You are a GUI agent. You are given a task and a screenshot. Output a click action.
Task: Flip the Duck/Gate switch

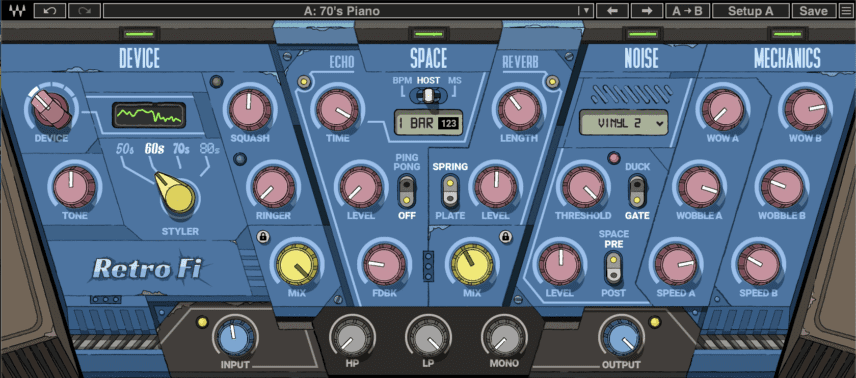(x=636, y=191)
